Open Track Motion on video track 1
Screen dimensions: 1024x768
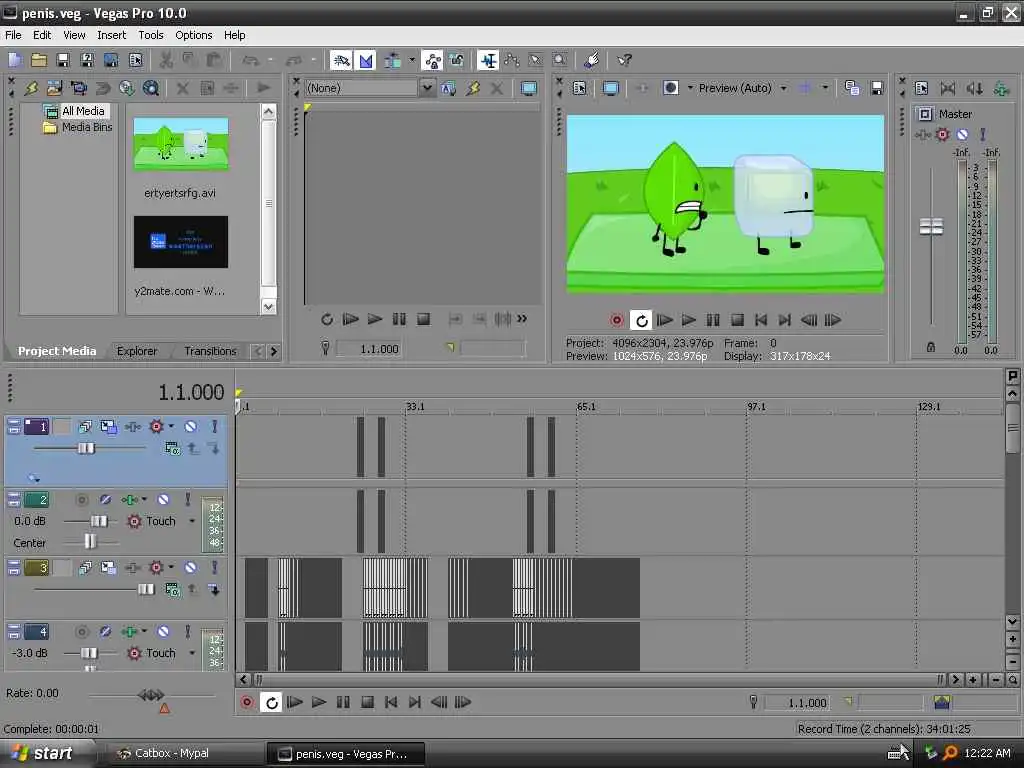click(x=108, y=427)
